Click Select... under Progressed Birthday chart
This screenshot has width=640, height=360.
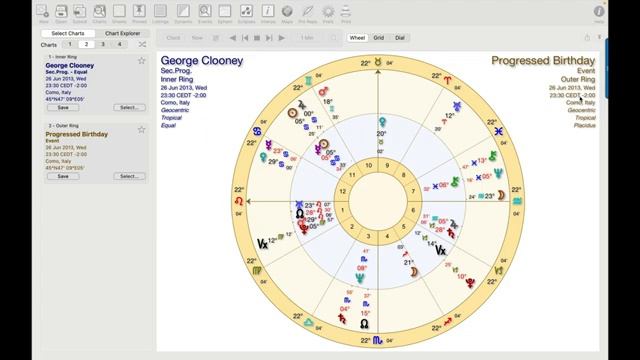point(129,176)
